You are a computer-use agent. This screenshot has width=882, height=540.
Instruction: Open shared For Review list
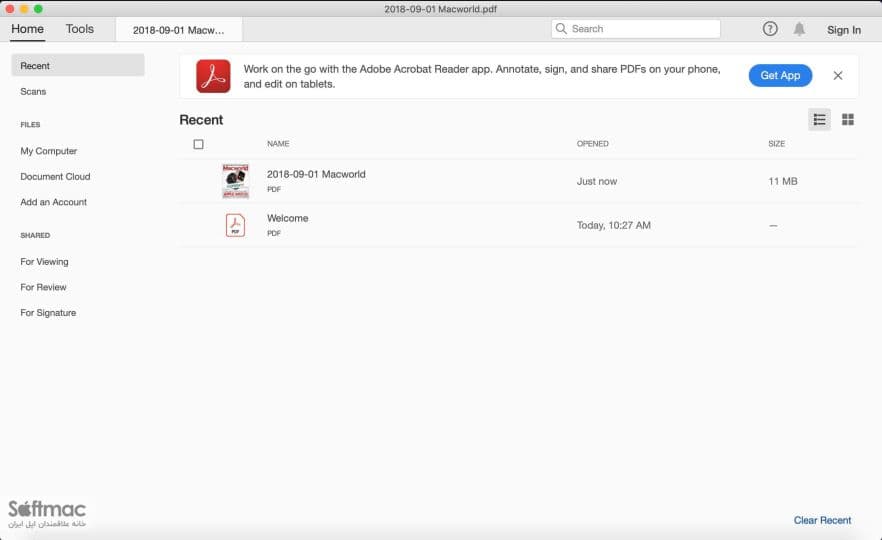coord(43,287)
